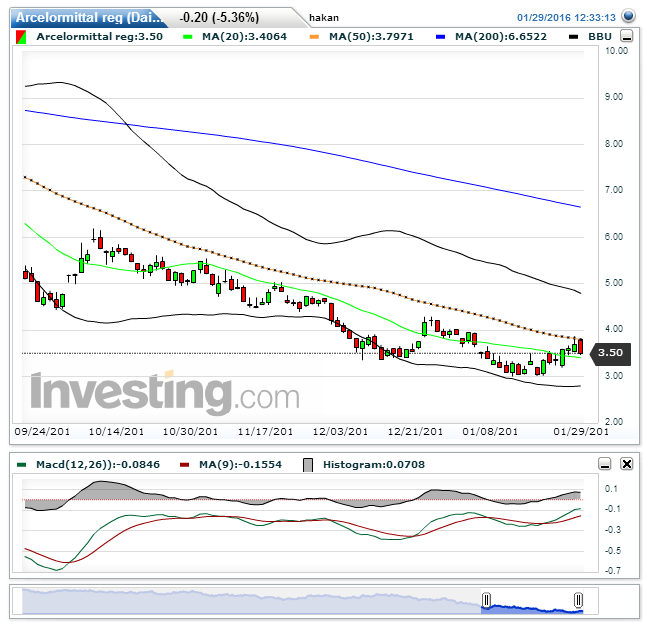The image size is (650, 627).
Task: Click the 12/03/201 date axis label
Action: click(x=340, y=431)
